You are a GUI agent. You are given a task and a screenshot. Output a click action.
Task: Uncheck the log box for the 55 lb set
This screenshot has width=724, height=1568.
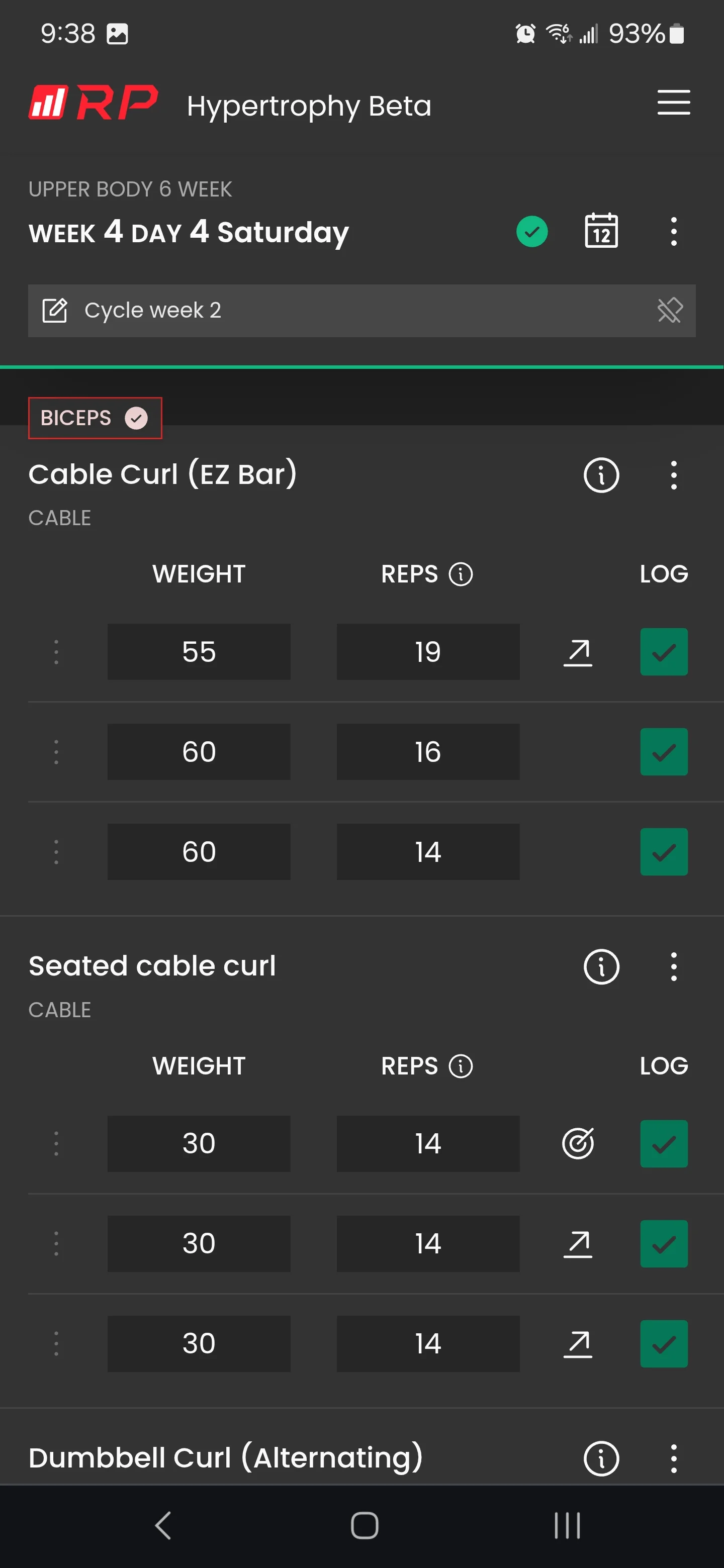pyautogui.click(x=664, y=652)
